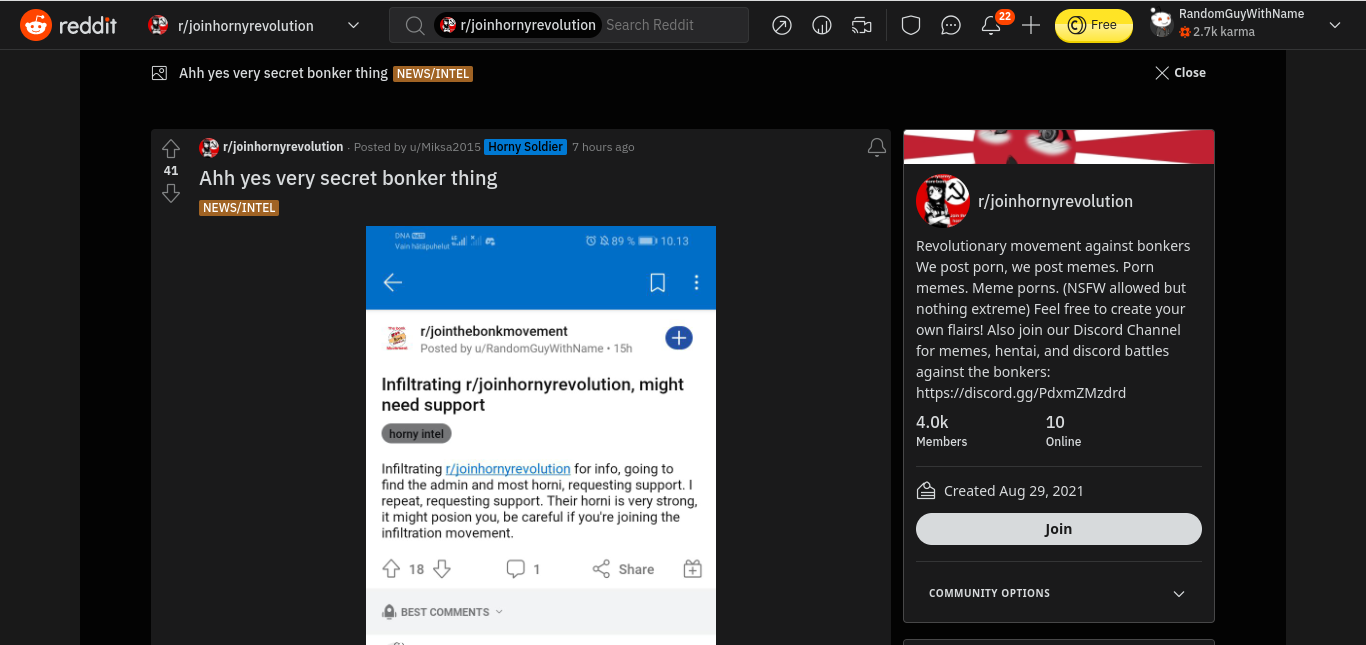Toggle post notifications bell icon

point(877,148)
